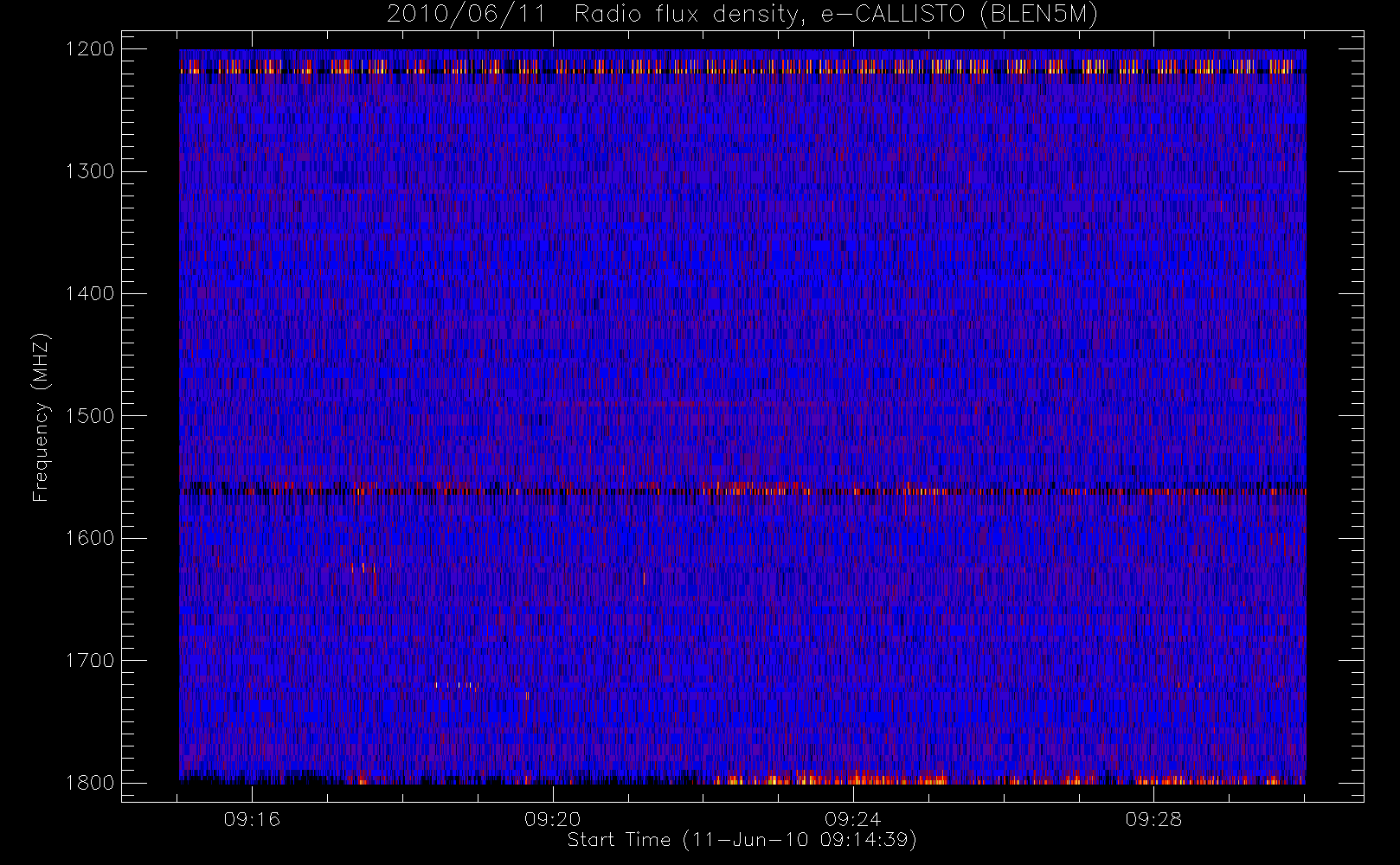Click the 1700 frequency tick label
Image resolution: width=1400 pixels, height=865 pixels.
(90, 660)
